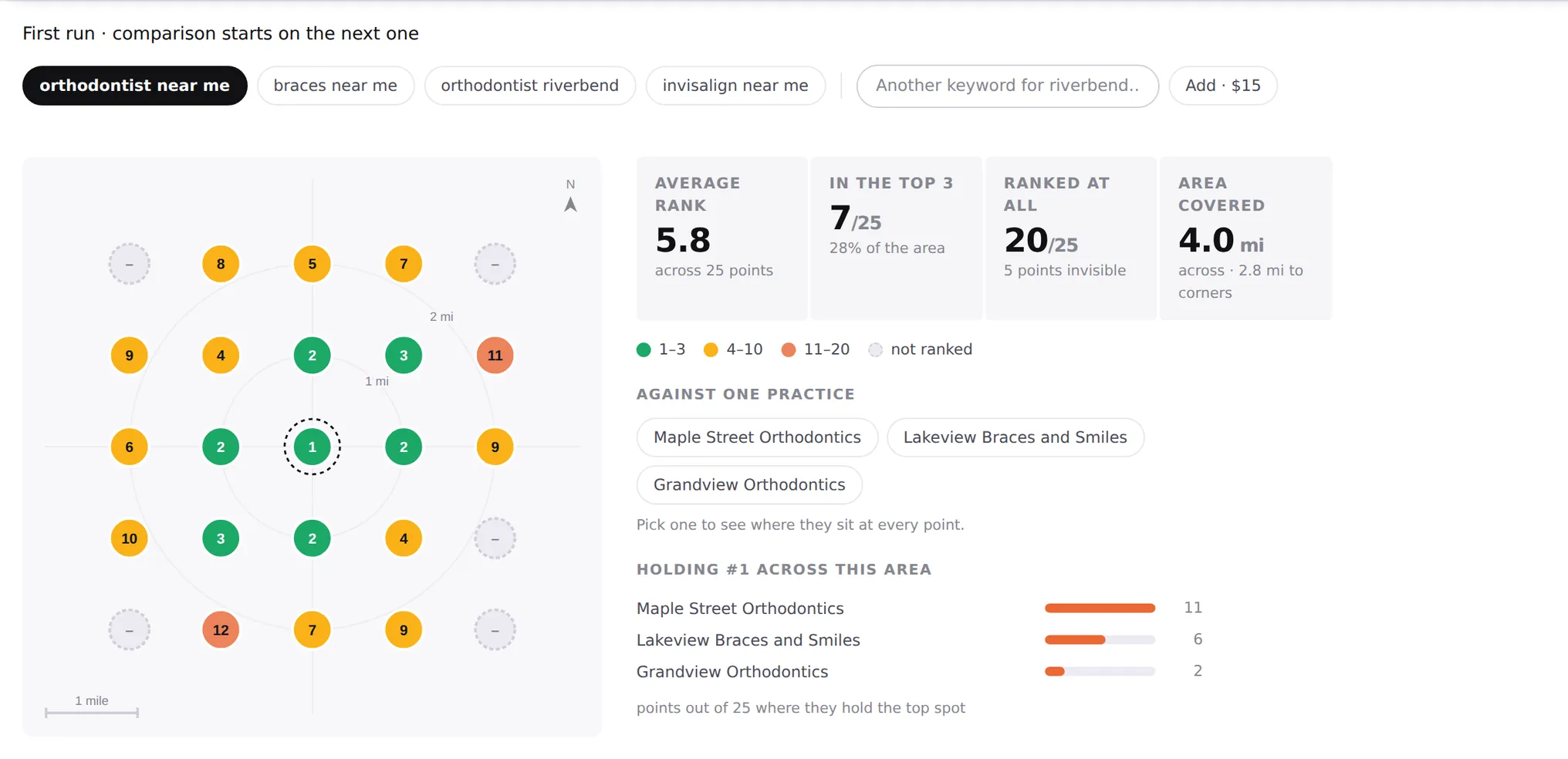Click the '1 mile' scale bar label
This screenshot has width=1568, height=759.
(x=91, y=700)
